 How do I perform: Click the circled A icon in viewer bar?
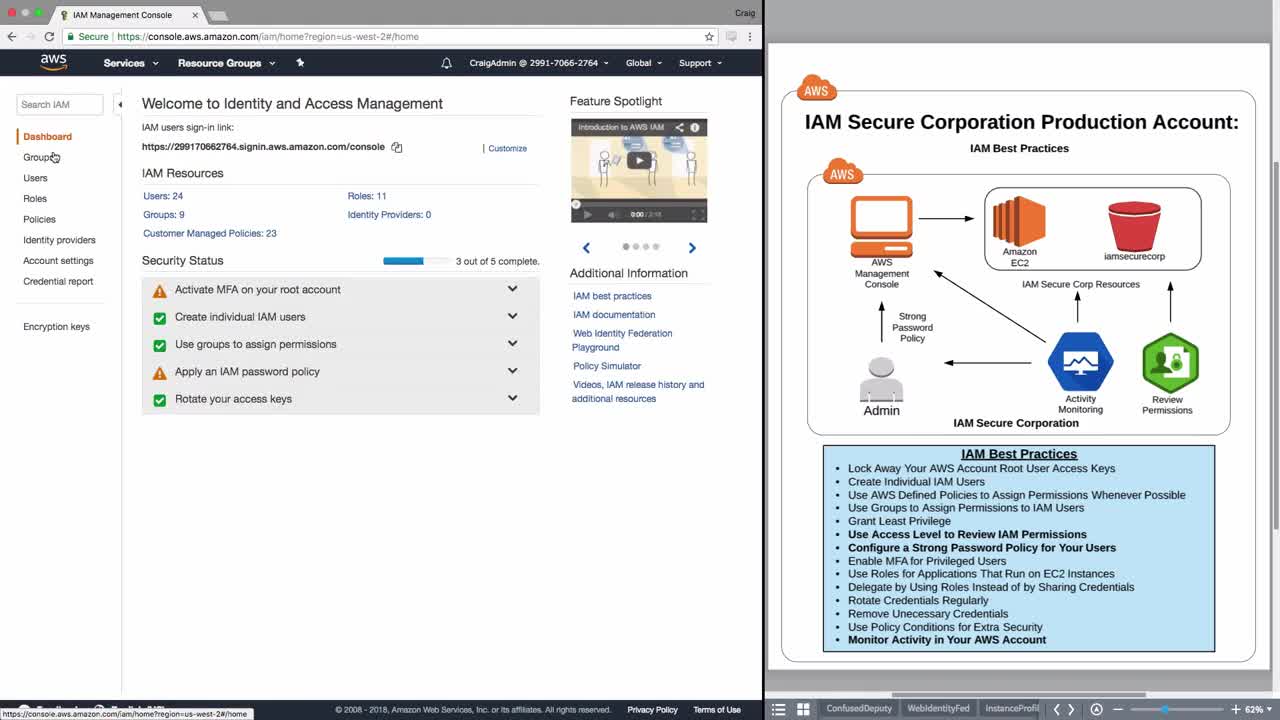pyautogui.click(x=1096, y=709)
